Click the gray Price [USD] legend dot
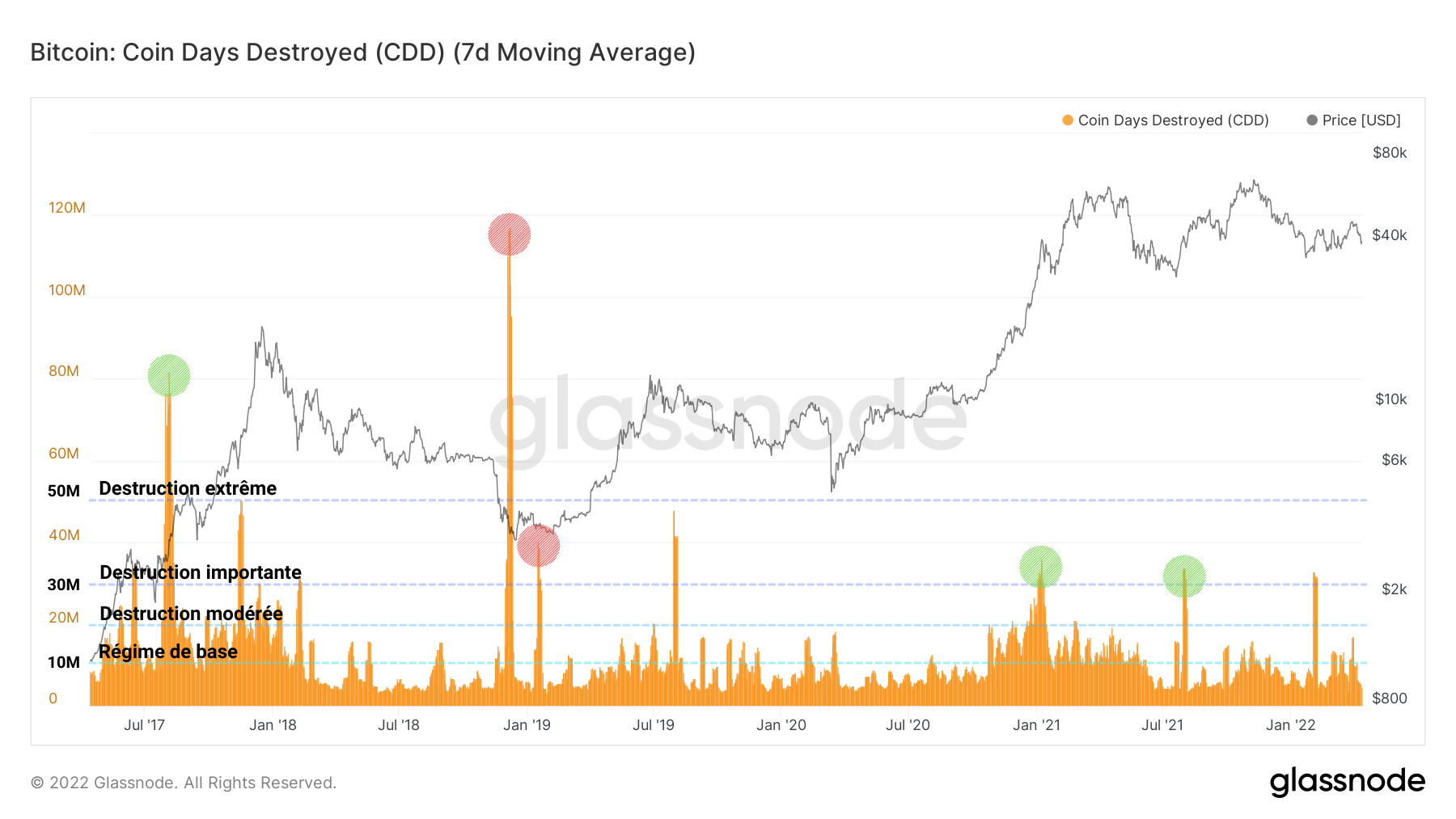The width and height of the screenshot is (1456, 819). pos(1312,120)
